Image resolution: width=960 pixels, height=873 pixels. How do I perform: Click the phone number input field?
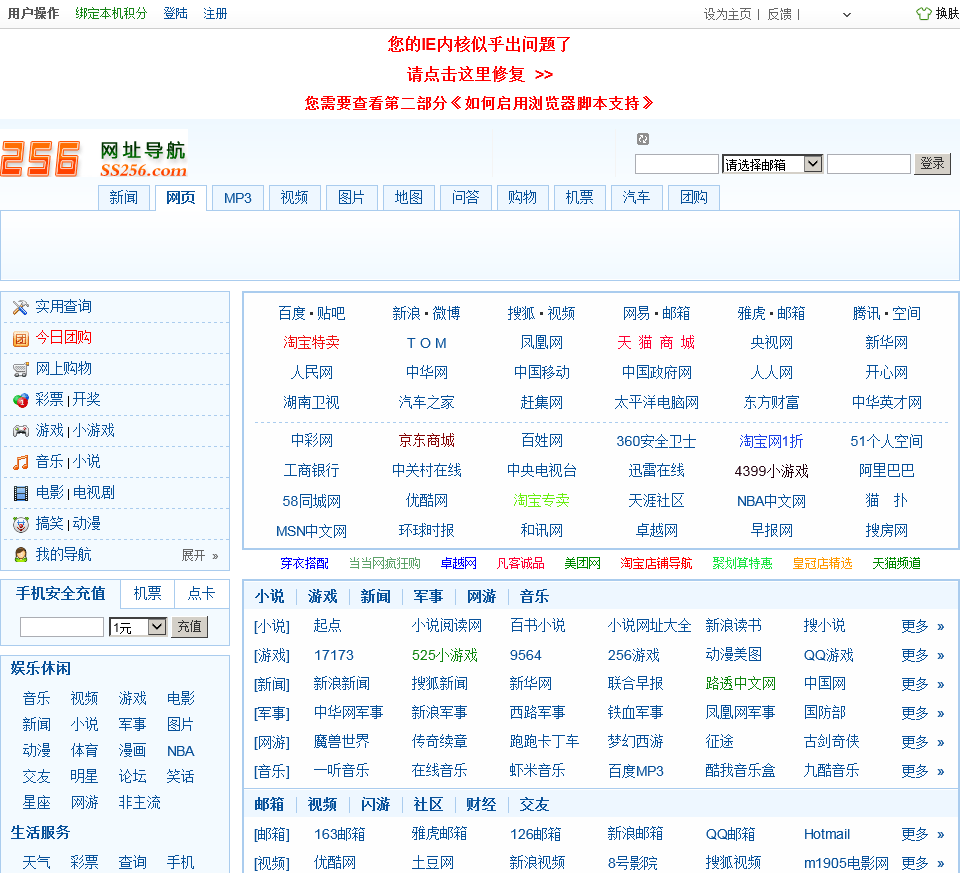pos(62,627)
